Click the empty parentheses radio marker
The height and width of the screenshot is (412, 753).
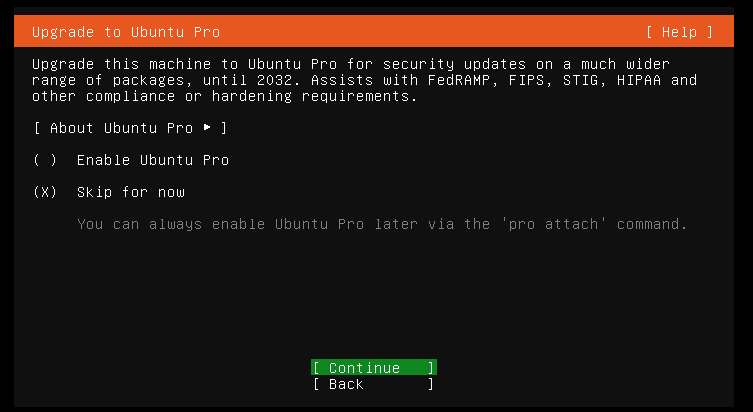pos(45,160)
